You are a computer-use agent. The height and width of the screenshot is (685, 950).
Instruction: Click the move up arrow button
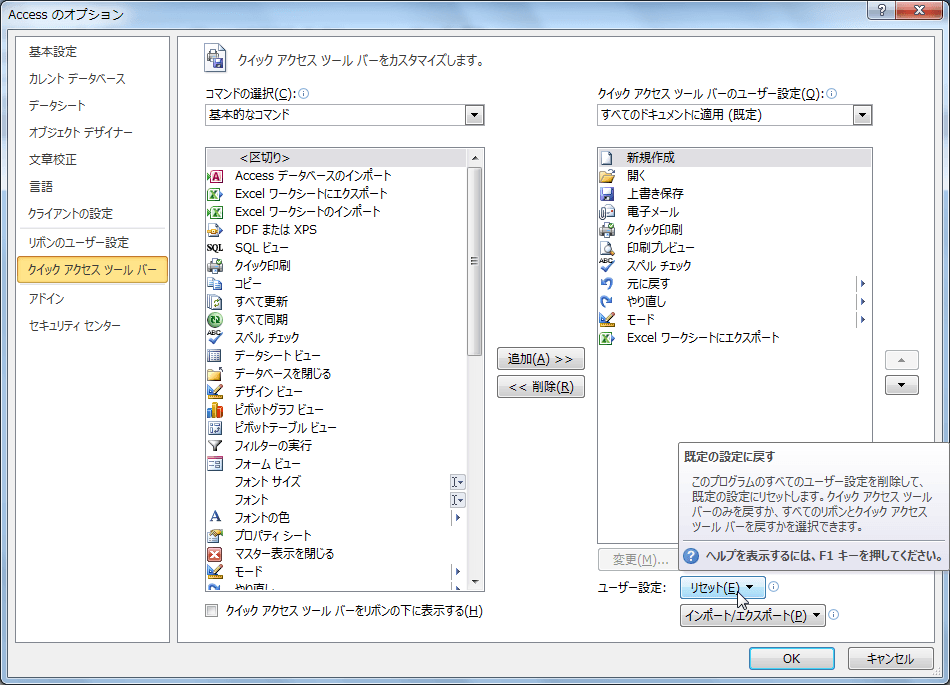pos(902,360)
